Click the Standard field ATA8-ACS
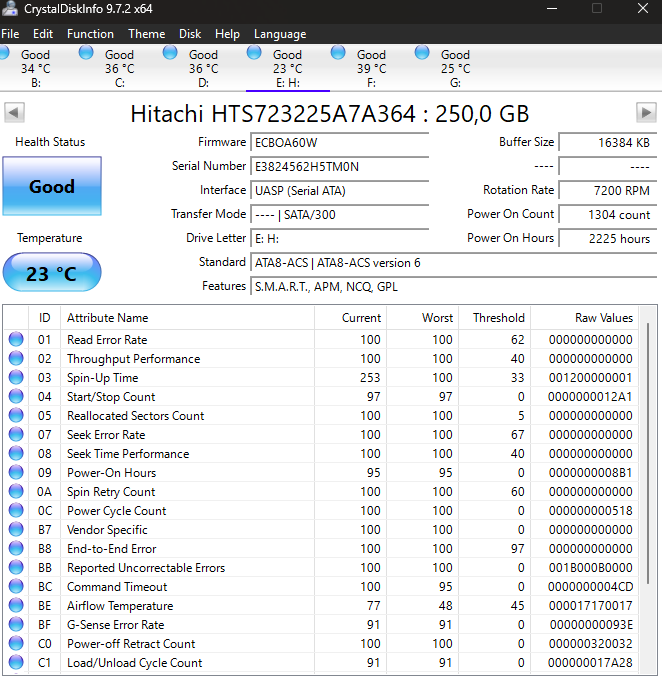The image size is (662, 679). 454,263
